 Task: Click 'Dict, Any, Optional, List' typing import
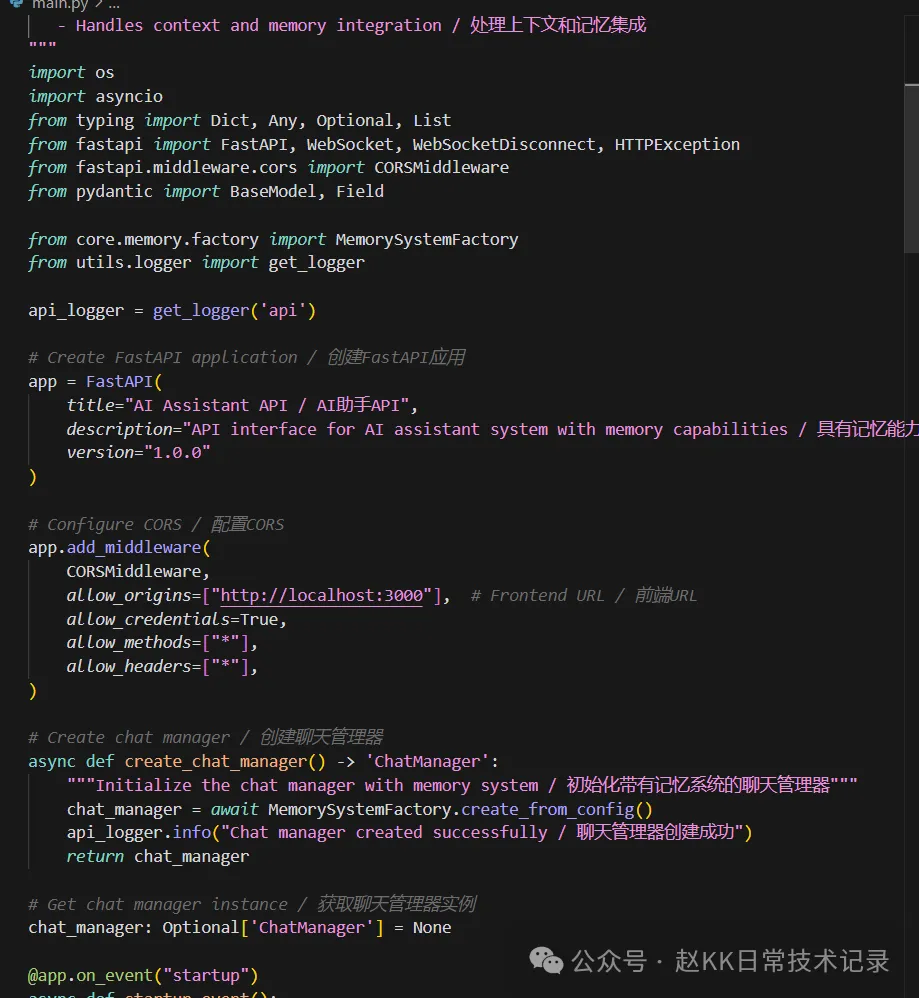(x=330, y=120)
